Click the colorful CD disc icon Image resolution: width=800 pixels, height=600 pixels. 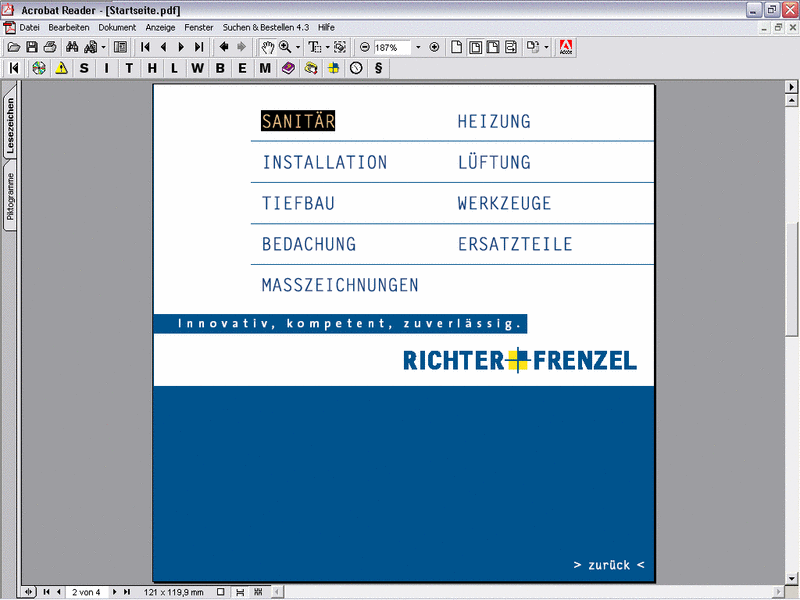pos(39,68)
